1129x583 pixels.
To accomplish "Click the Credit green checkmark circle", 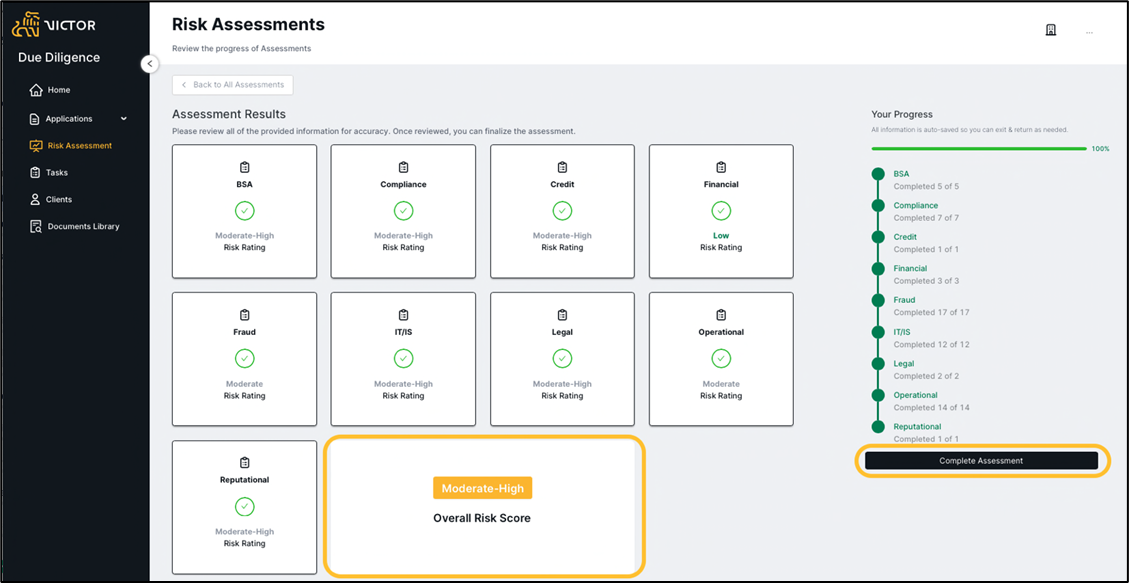I will [x=562, y=211].
